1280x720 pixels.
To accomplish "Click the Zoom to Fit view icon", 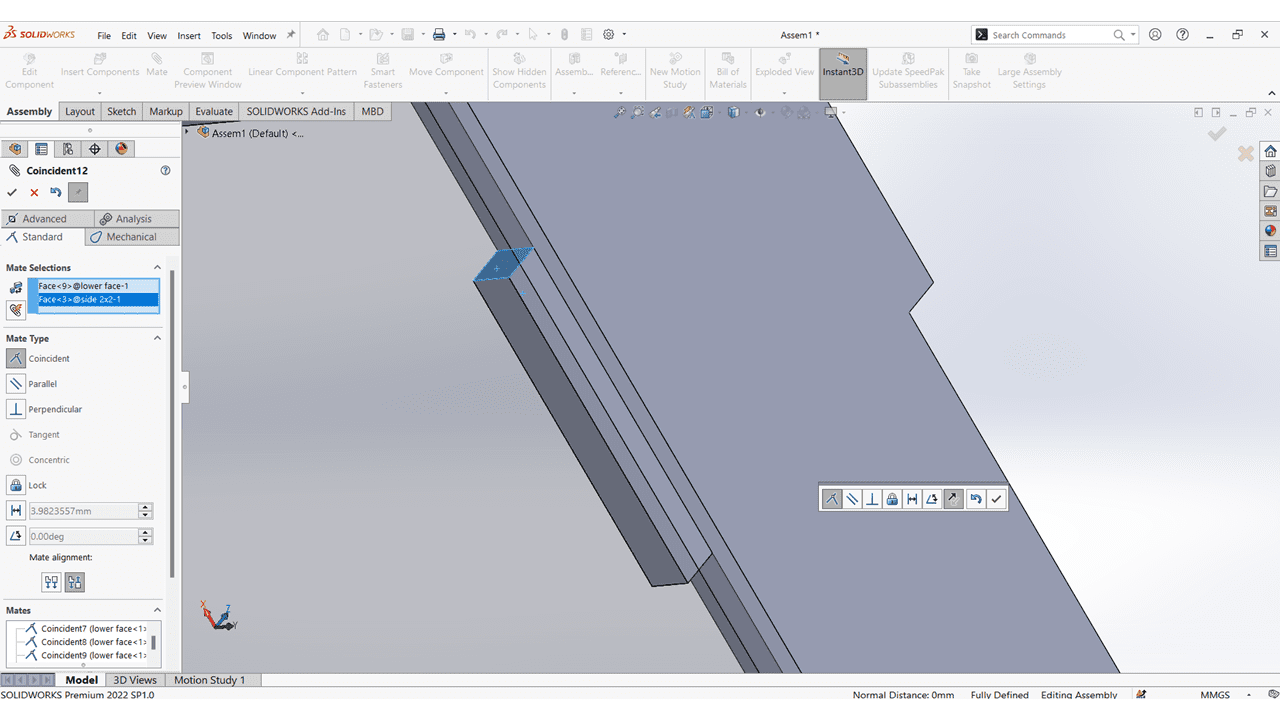I will [620, 113].
